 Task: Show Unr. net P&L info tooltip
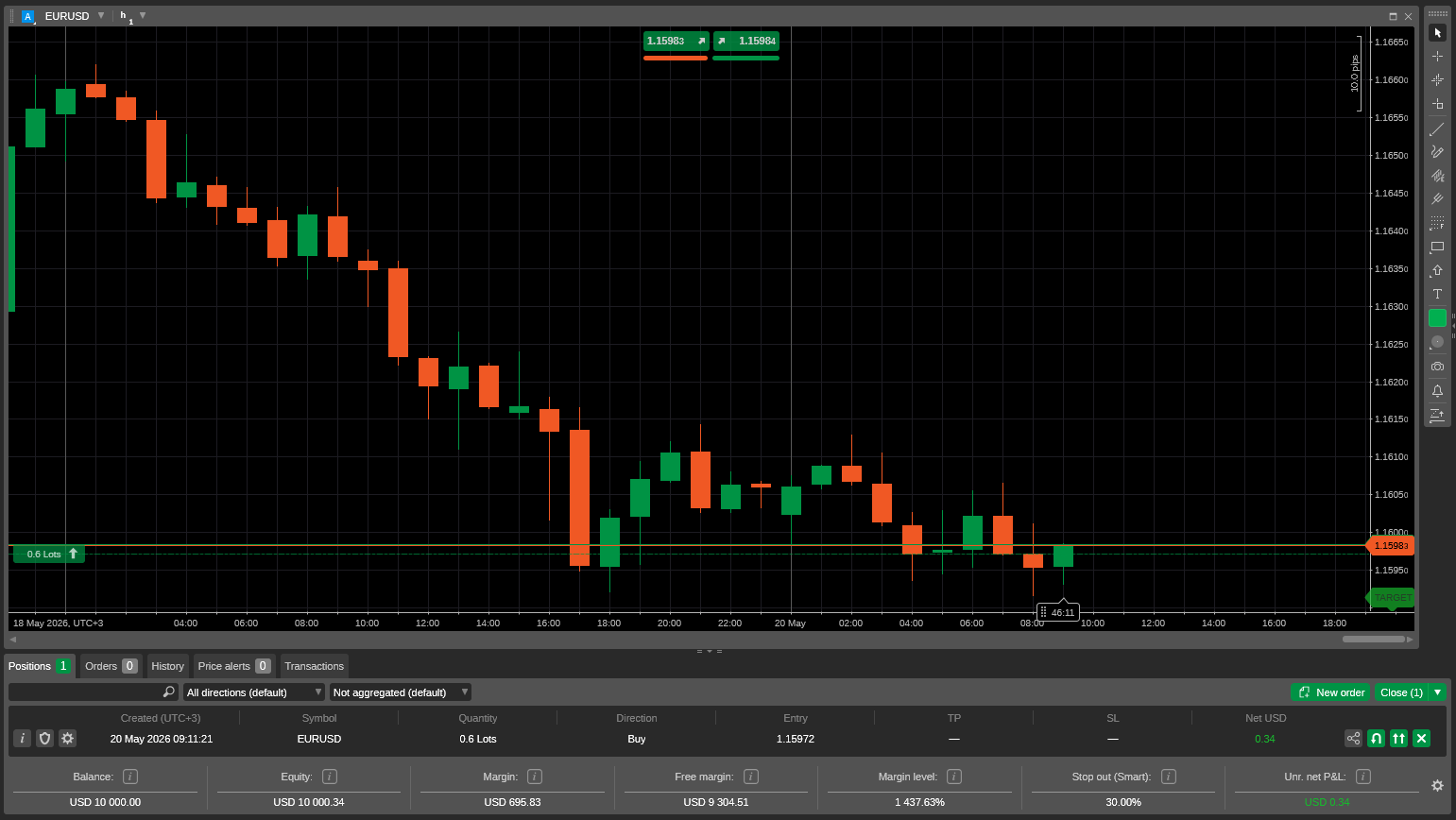coord(1363,777)
